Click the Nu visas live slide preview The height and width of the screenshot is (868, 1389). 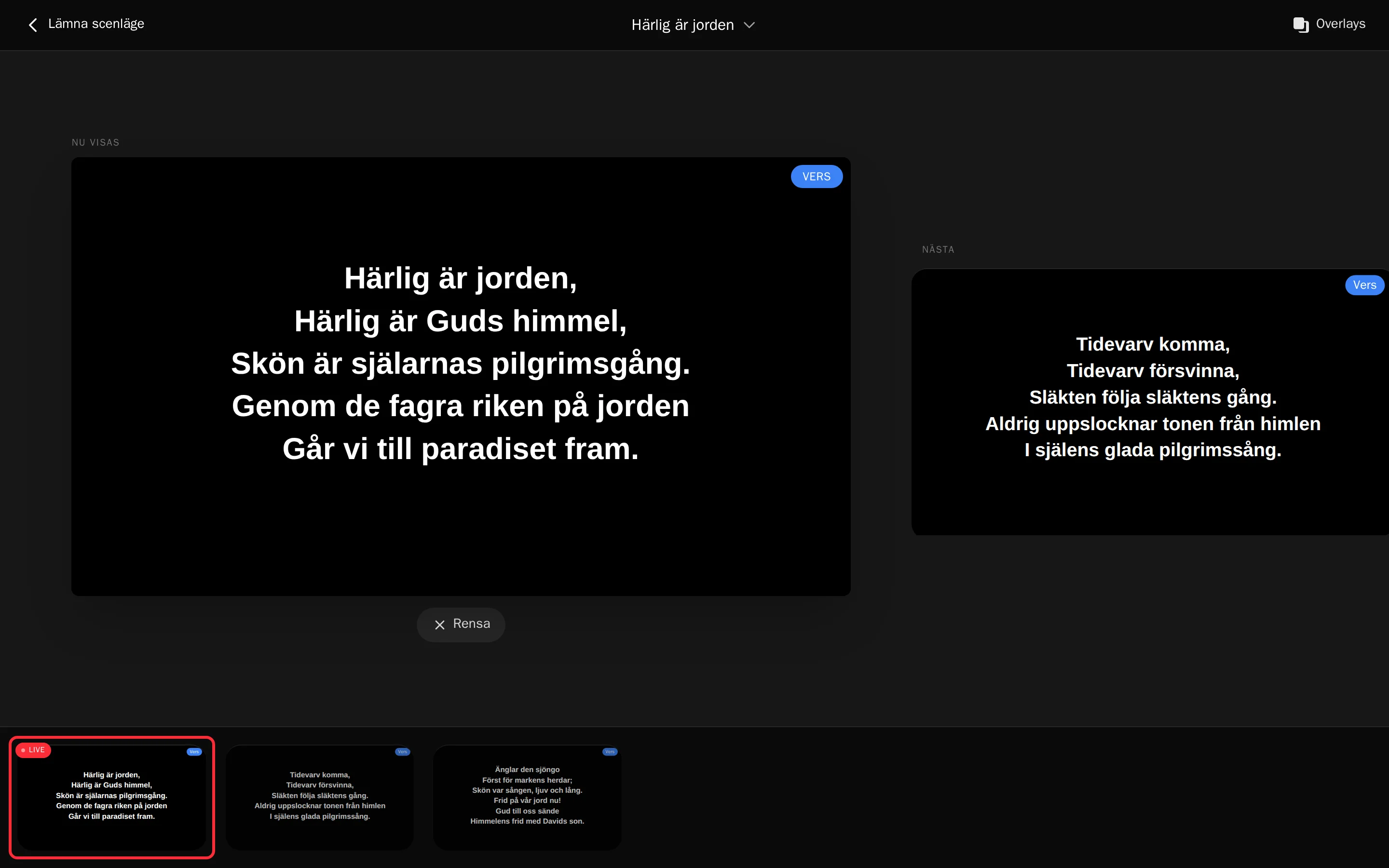point(460,377)
